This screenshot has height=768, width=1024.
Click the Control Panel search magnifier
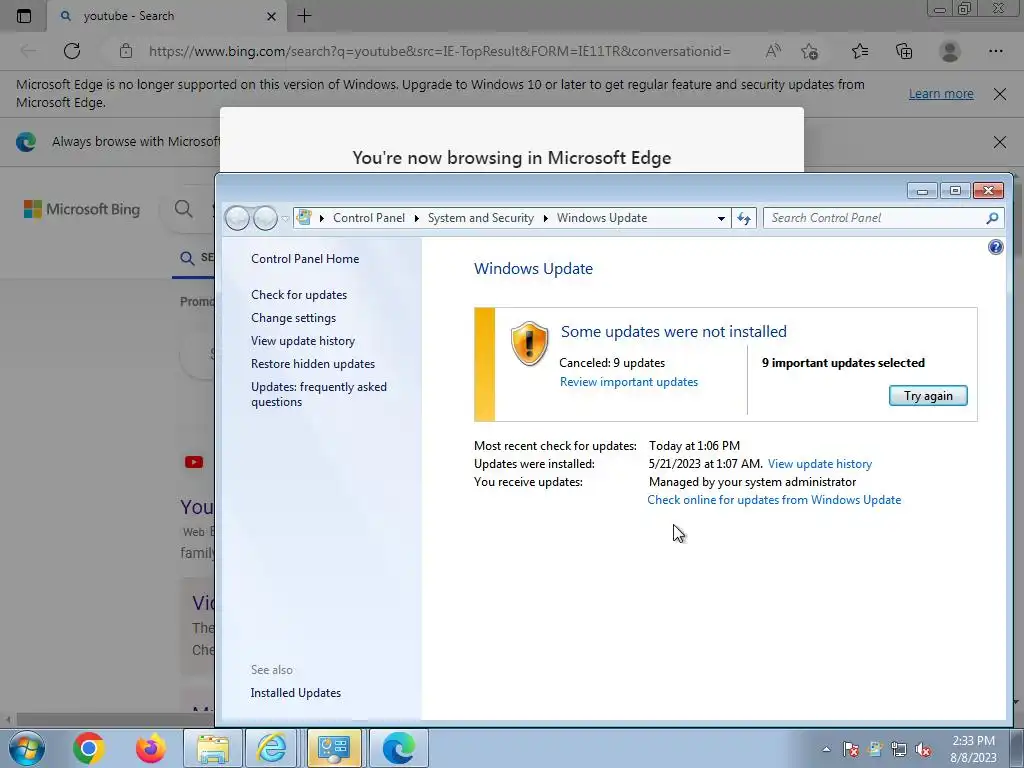click(992, 218)
